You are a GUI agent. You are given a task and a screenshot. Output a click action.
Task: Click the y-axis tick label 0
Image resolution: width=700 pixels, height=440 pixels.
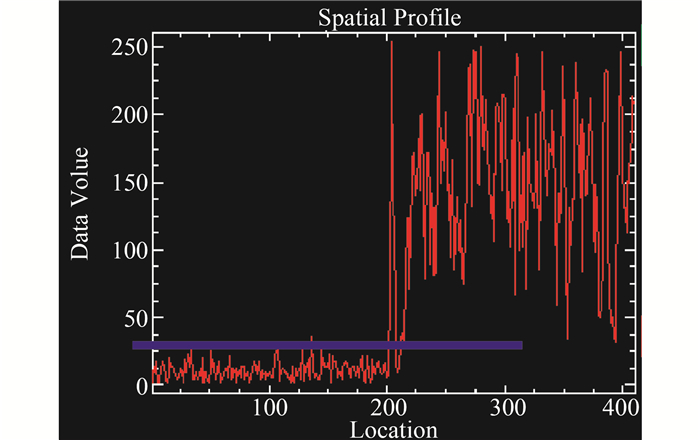coord(140,386)
